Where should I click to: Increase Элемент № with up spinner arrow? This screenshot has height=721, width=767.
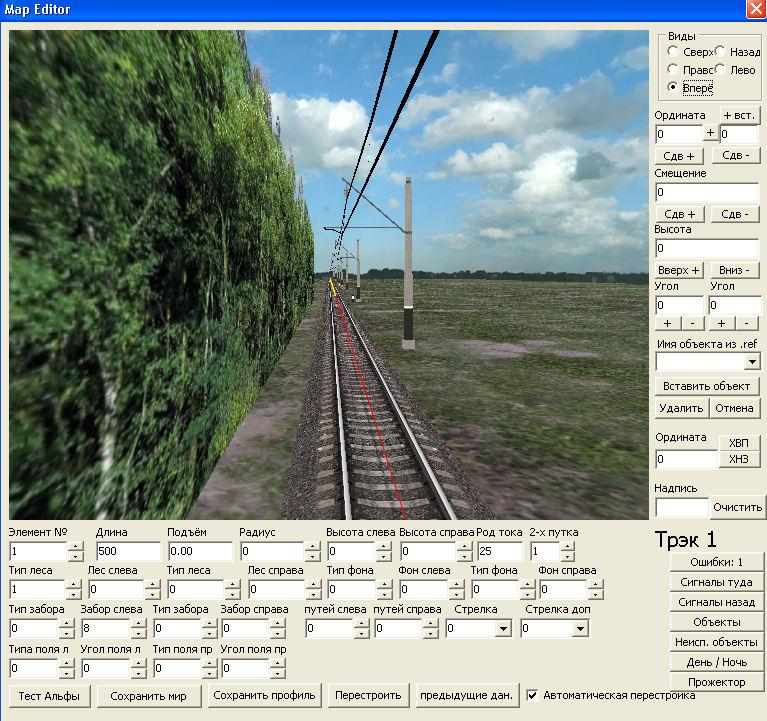click(x=75, y=547)
